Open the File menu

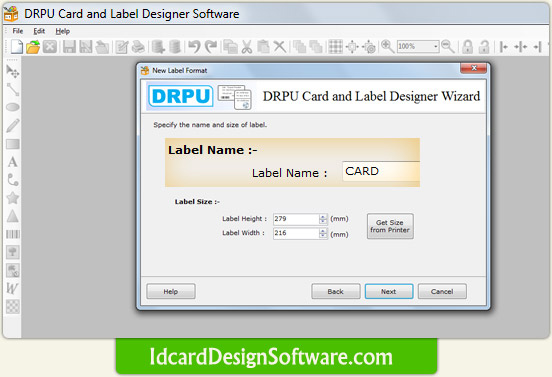18,31
